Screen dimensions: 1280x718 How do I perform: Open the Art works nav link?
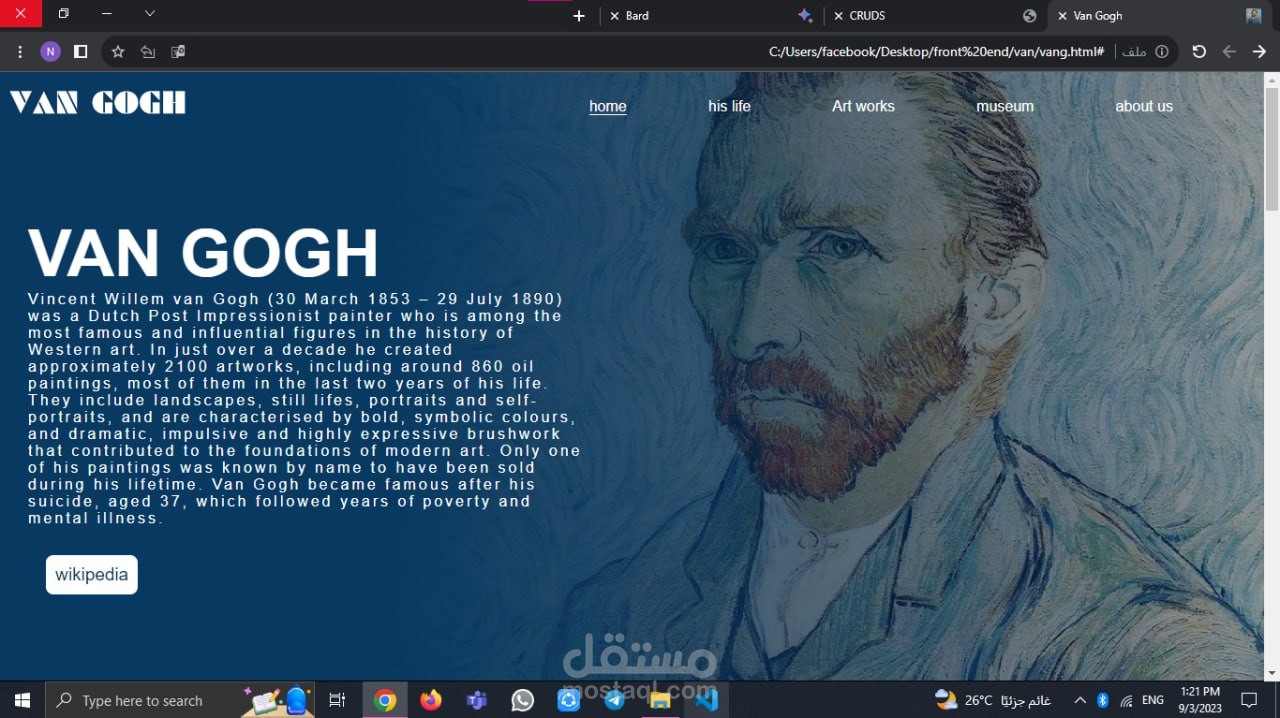point(863,106)
